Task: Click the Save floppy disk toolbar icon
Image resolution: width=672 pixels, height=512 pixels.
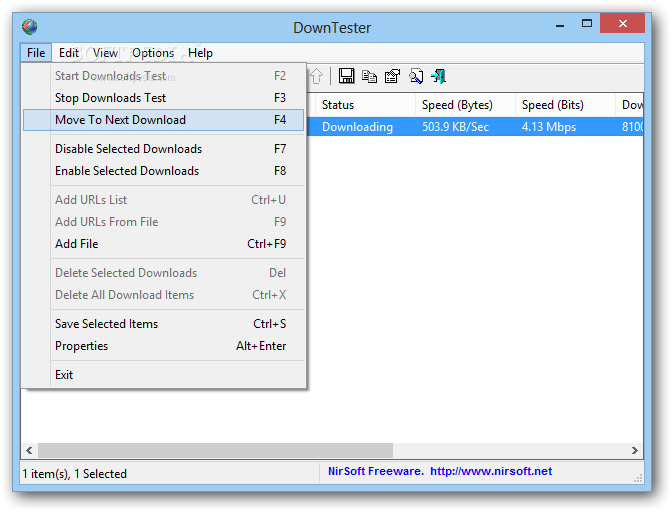Action: pyautogui.click(x=346, y=76)
